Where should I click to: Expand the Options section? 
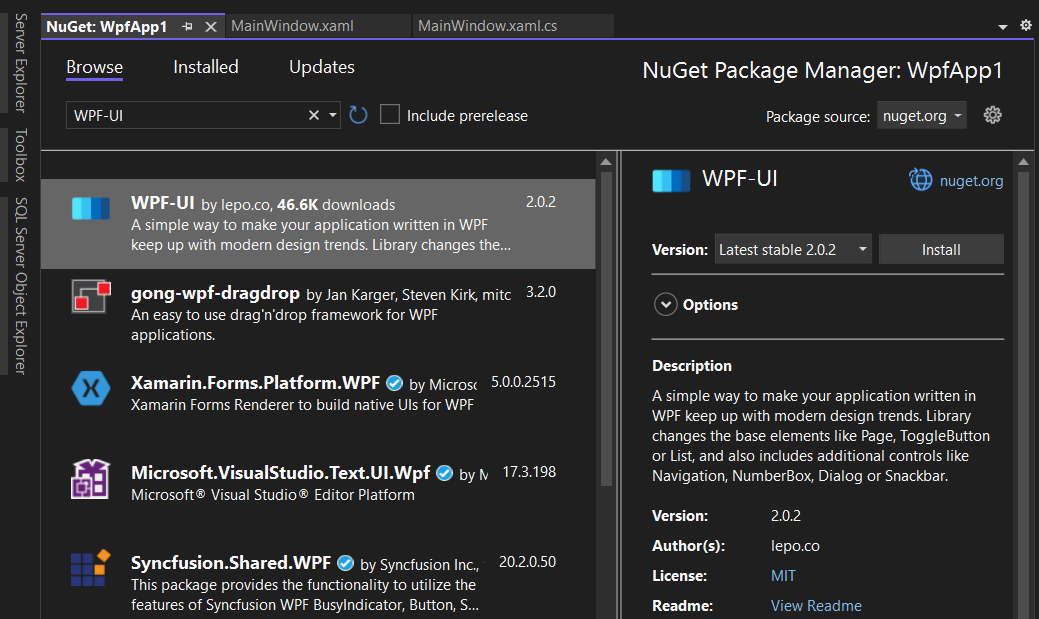click(666, 305)
